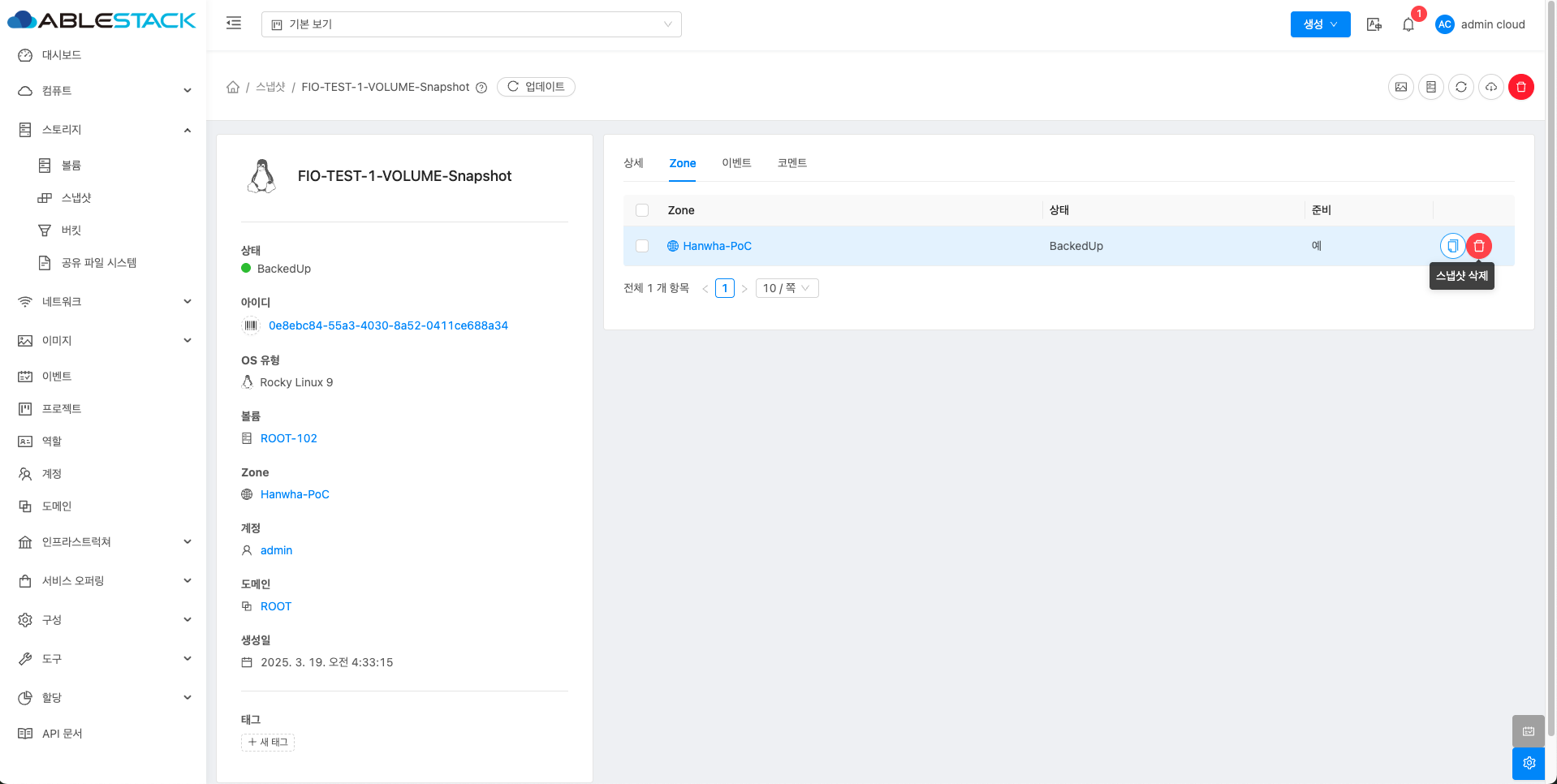
Task: Open the 기본 보기 view dropdown
Action: [471, 24]
